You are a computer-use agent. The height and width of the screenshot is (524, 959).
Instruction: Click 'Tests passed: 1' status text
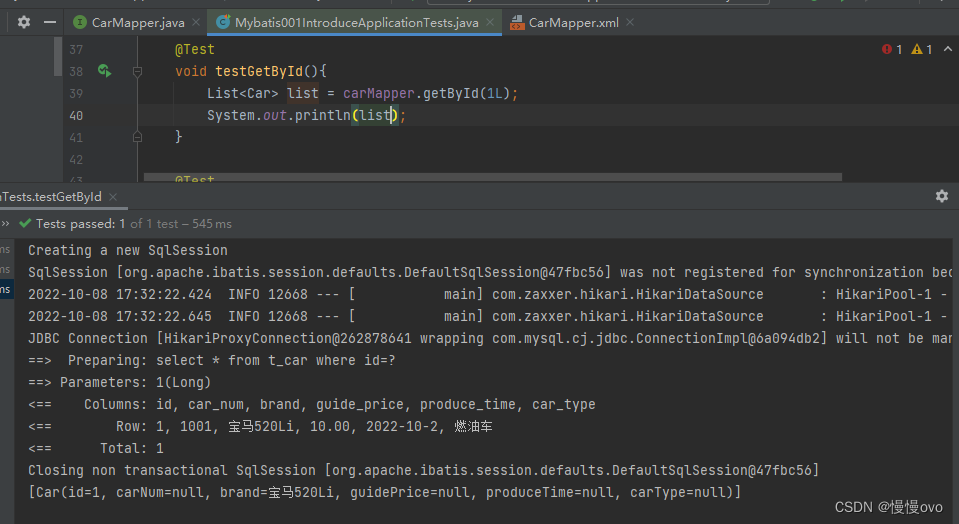[x=81, y=224]
